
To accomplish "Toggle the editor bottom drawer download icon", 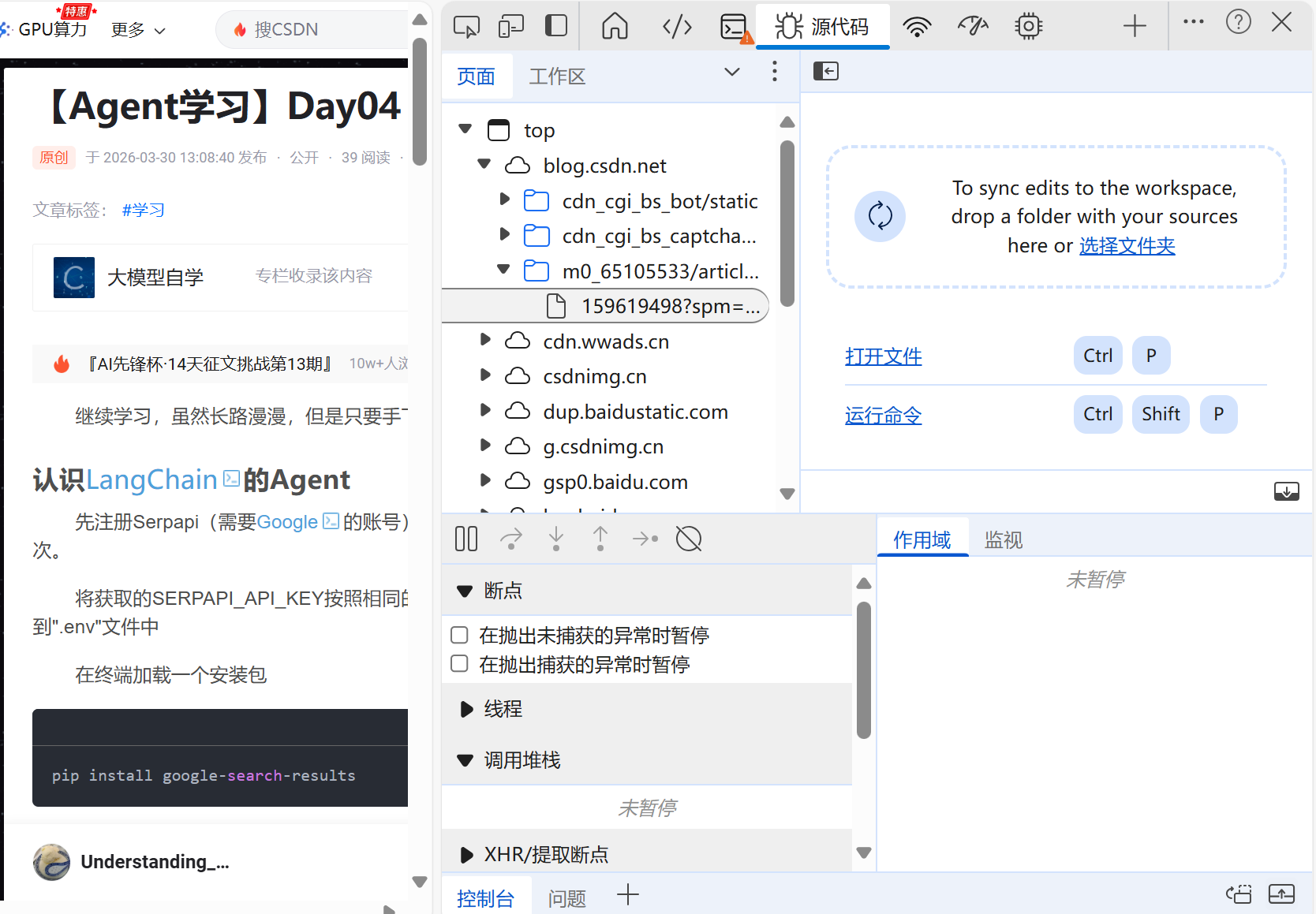I will tap(1287, 491).
